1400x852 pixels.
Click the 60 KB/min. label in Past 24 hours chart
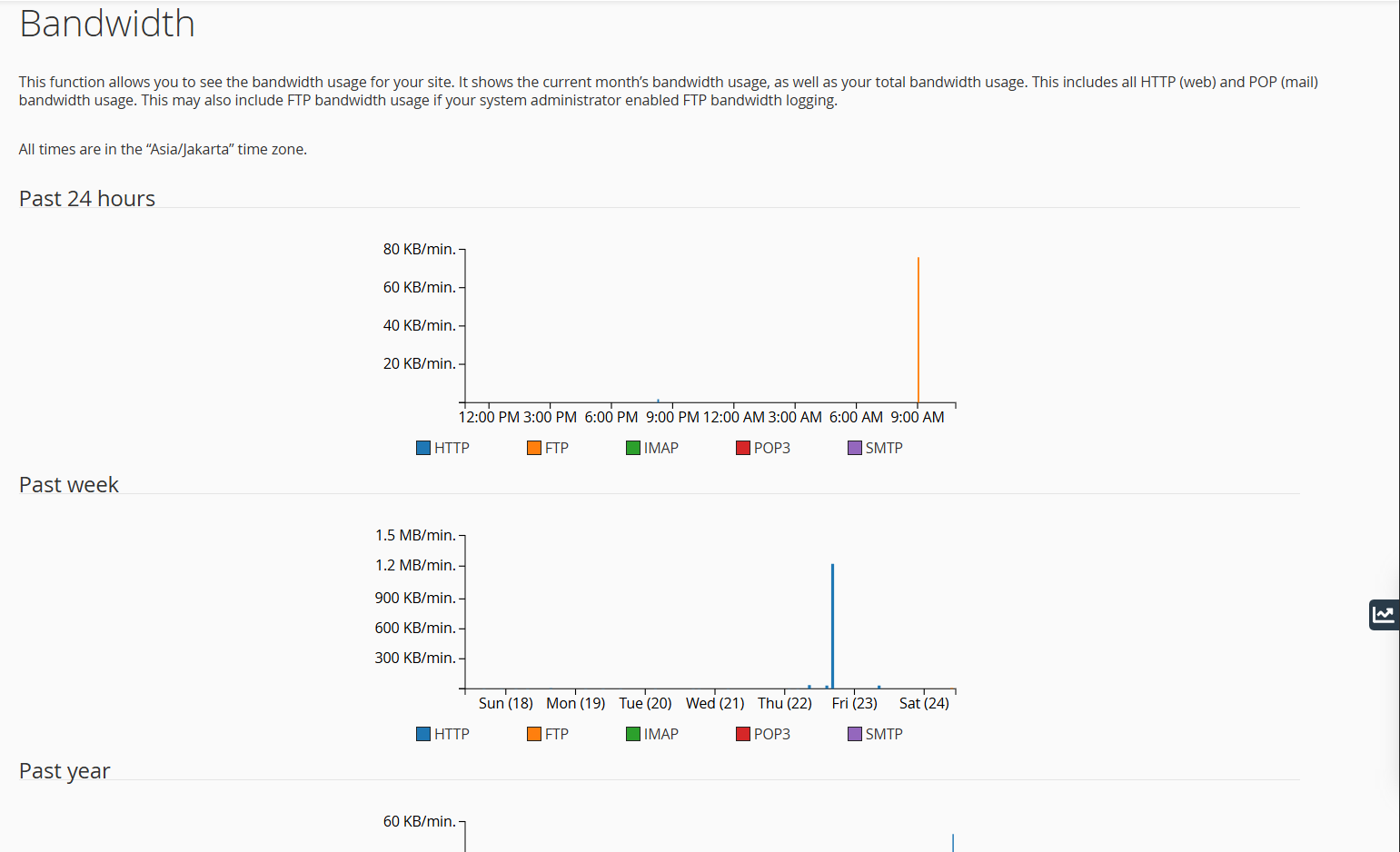click(x=419, y=287)
